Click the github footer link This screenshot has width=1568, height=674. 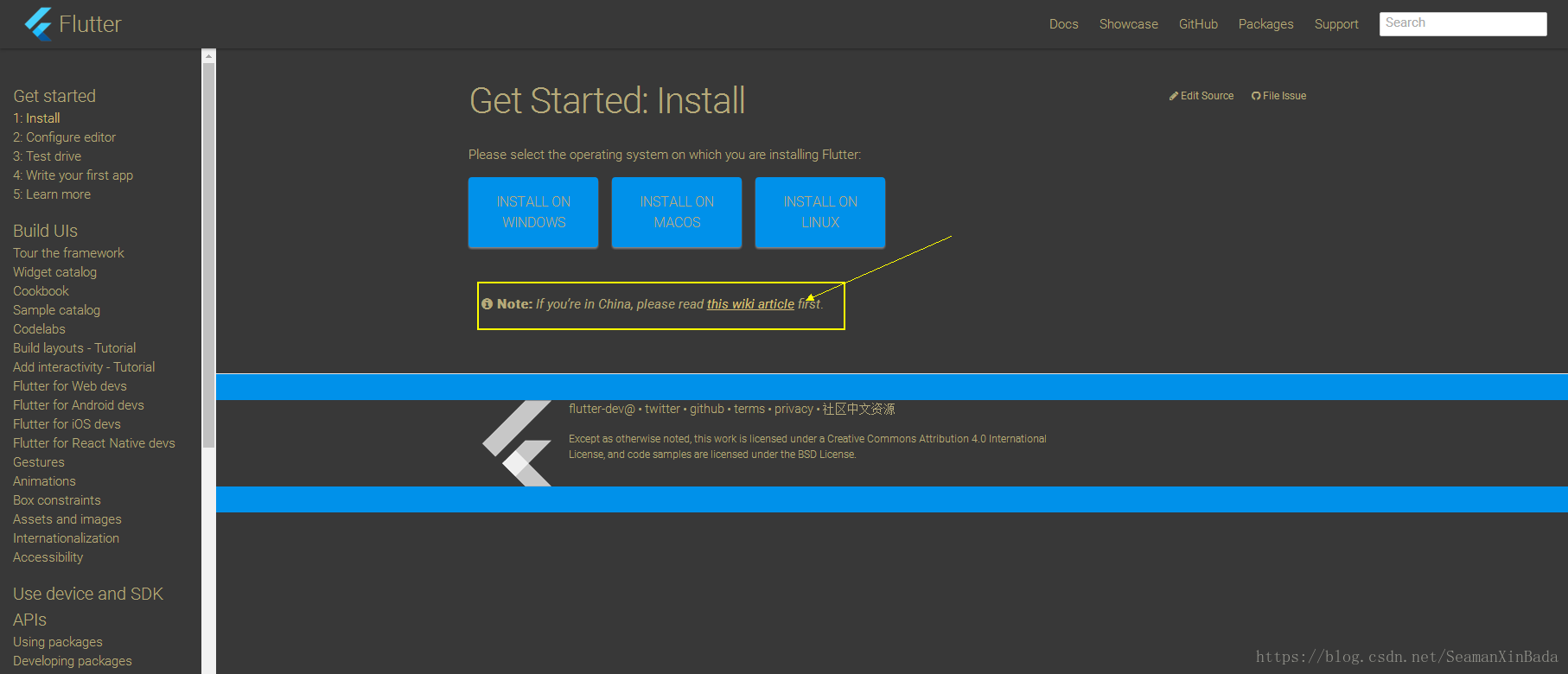(707, 409)
